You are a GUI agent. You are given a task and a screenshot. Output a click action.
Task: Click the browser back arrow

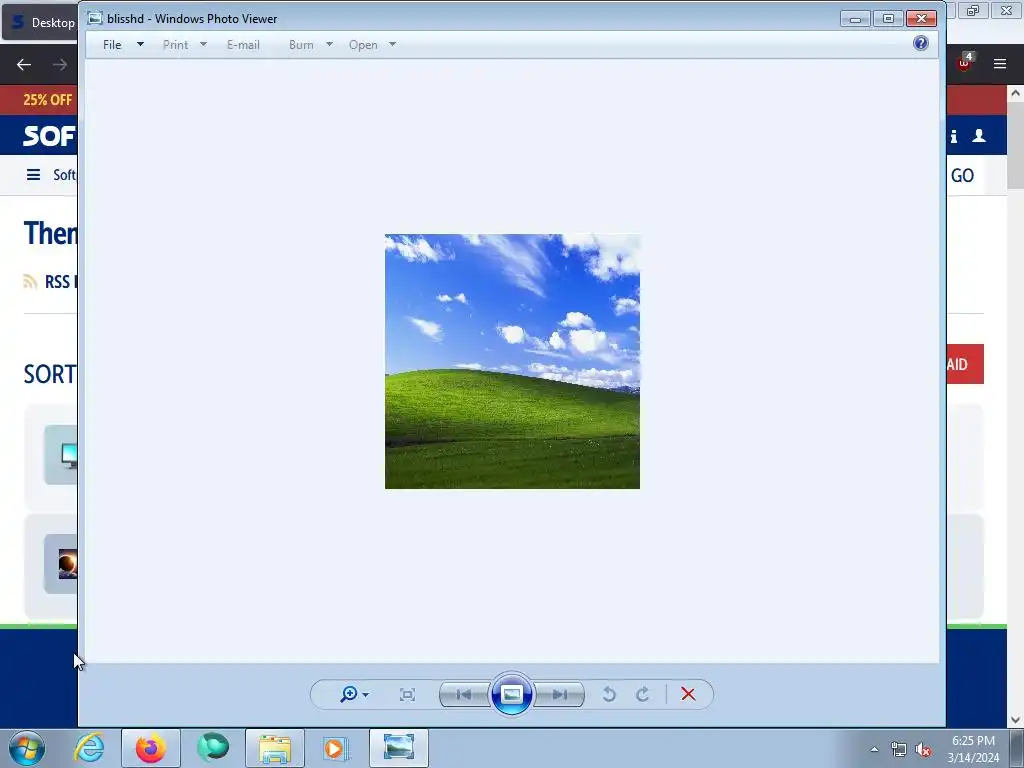(24, 64)
